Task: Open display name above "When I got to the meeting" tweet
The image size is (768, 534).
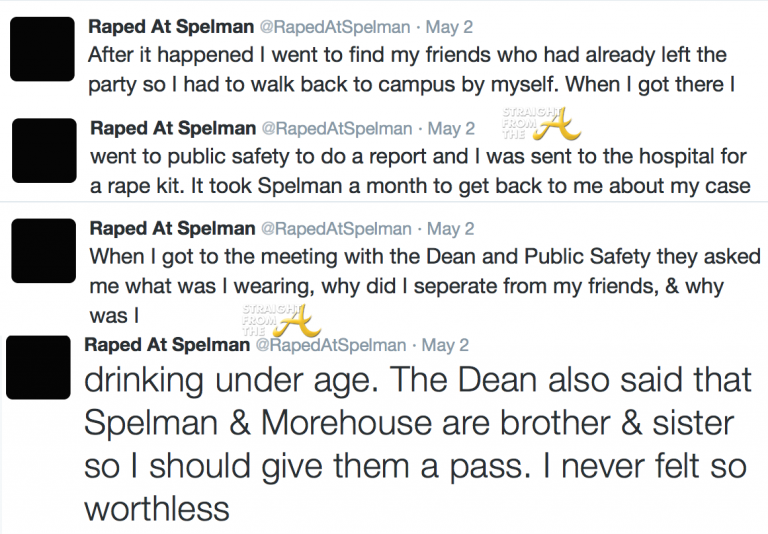Action: click(170, 229)
